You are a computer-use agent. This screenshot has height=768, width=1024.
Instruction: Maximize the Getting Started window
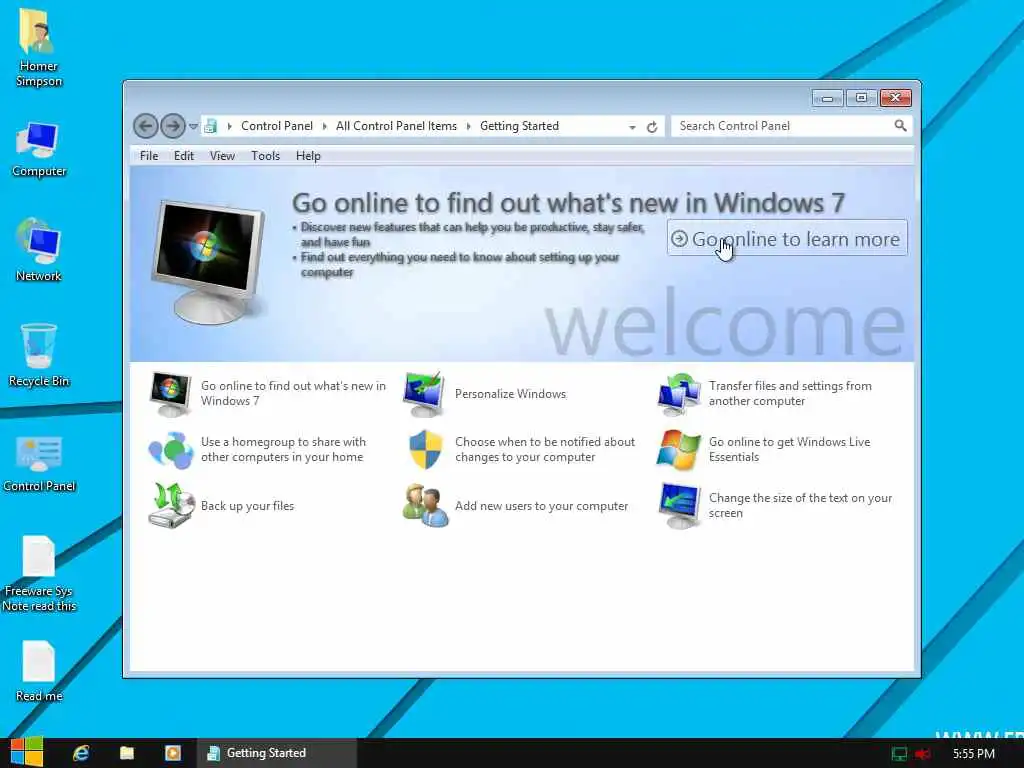pyautogui.click(x=861, y=98)
